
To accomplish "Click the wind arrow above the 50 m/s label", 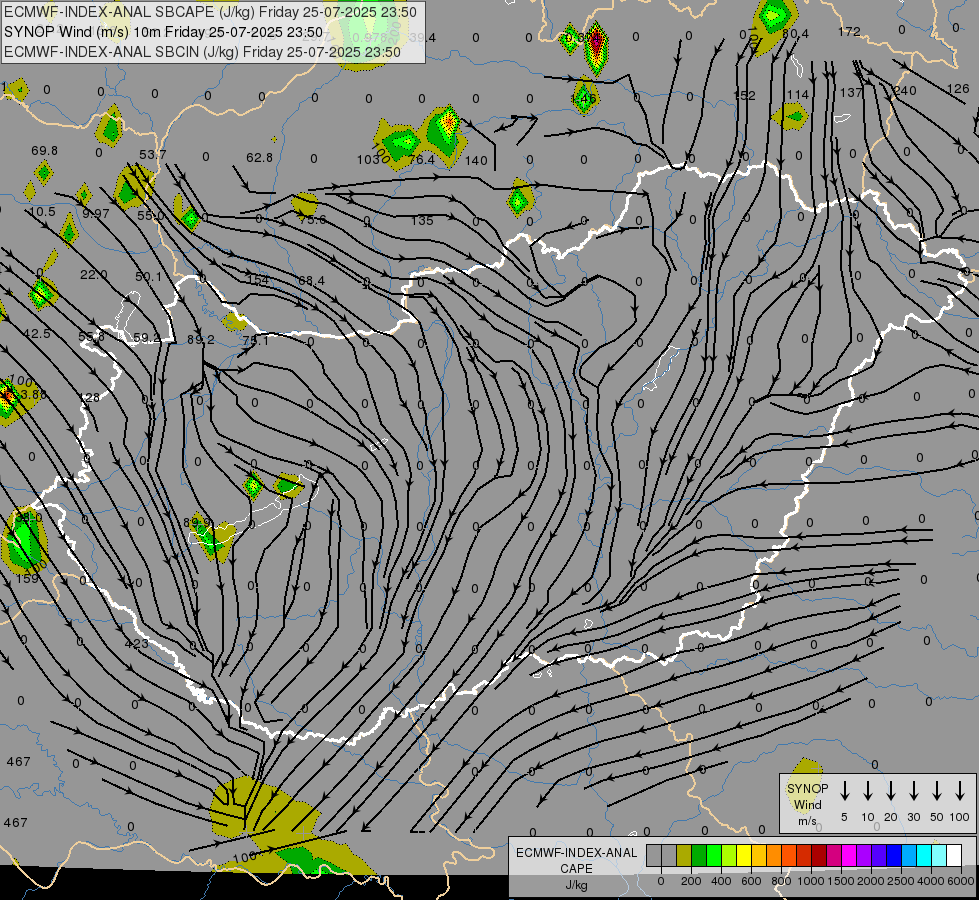I will point(937,791).
